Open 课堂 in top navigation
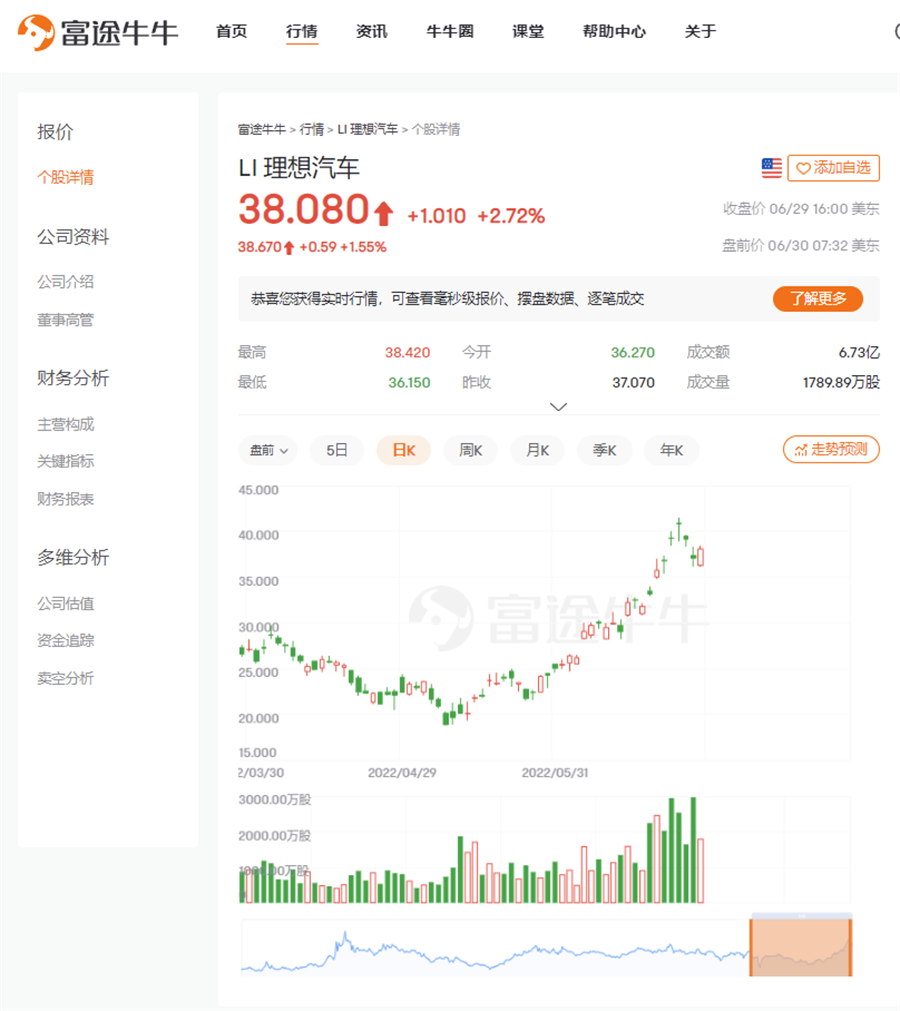Image resolution: width=900 pixels, height=1011 pixels. pyautogui.click(x=528, y=32)
